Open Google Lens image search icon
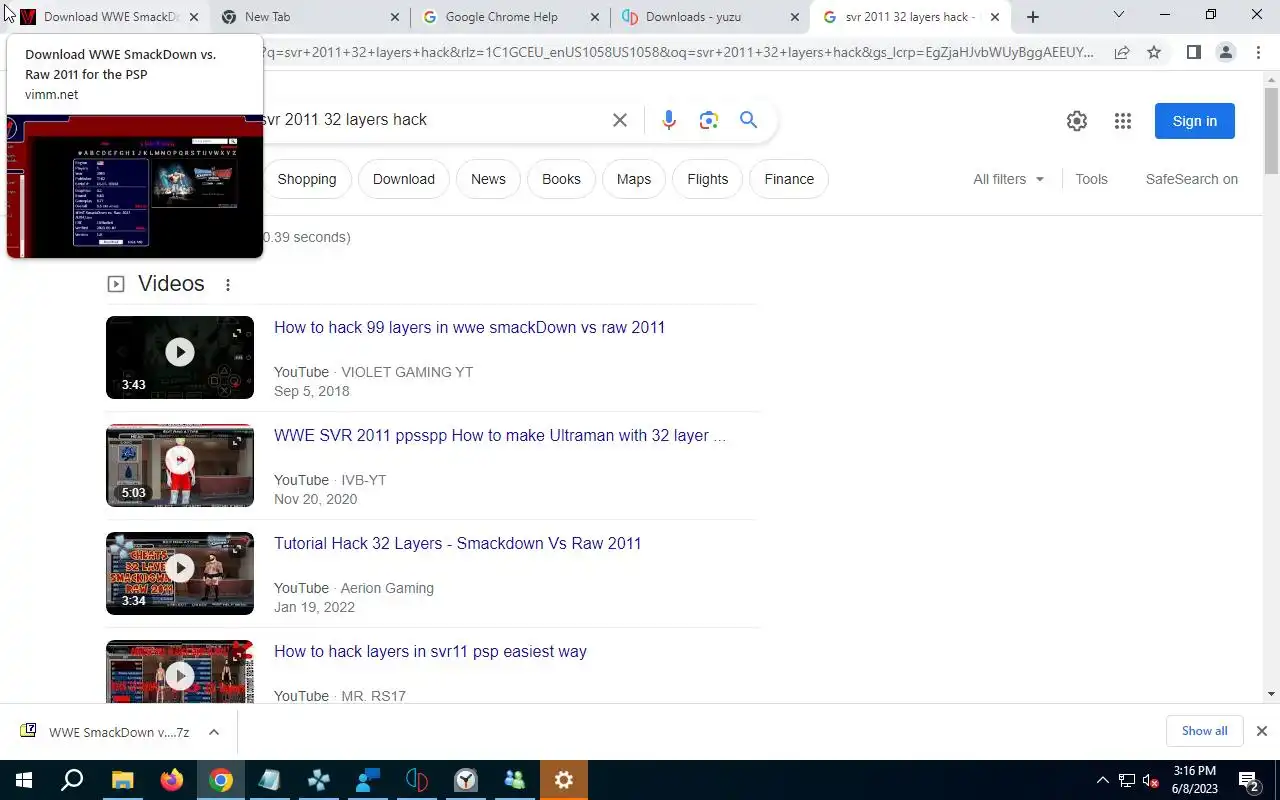The width and height of the screenshot is (1280, 800). pyautogui.click(x=709, y=120)
